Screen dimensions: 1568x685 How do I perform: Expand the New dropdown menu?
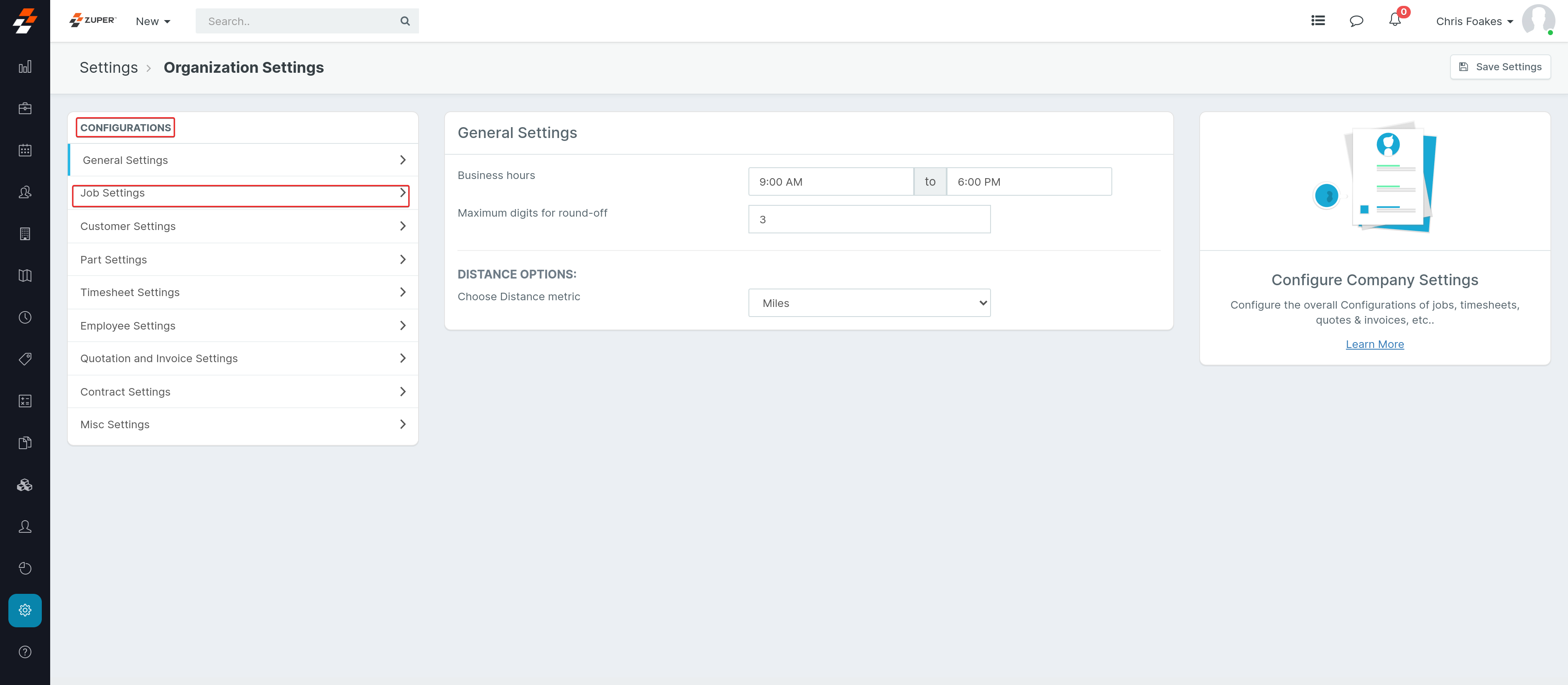click(153, 21)
